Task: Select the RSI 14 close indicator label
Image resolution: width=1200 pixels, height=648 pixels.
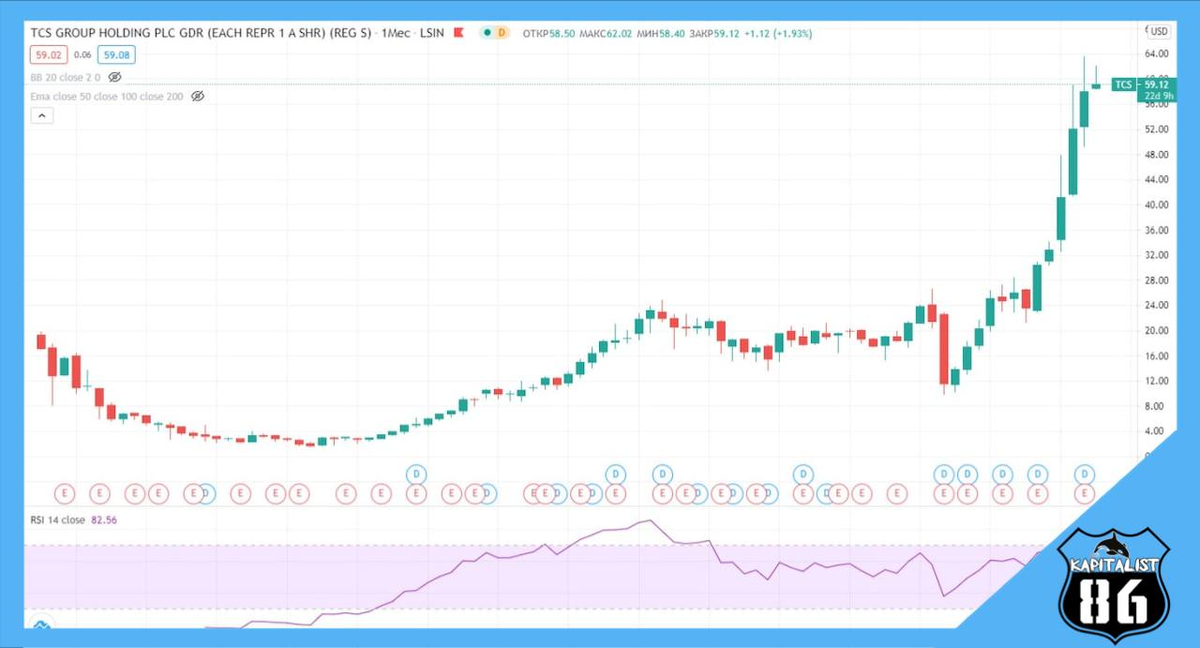Action: click(x=57, y=520)
